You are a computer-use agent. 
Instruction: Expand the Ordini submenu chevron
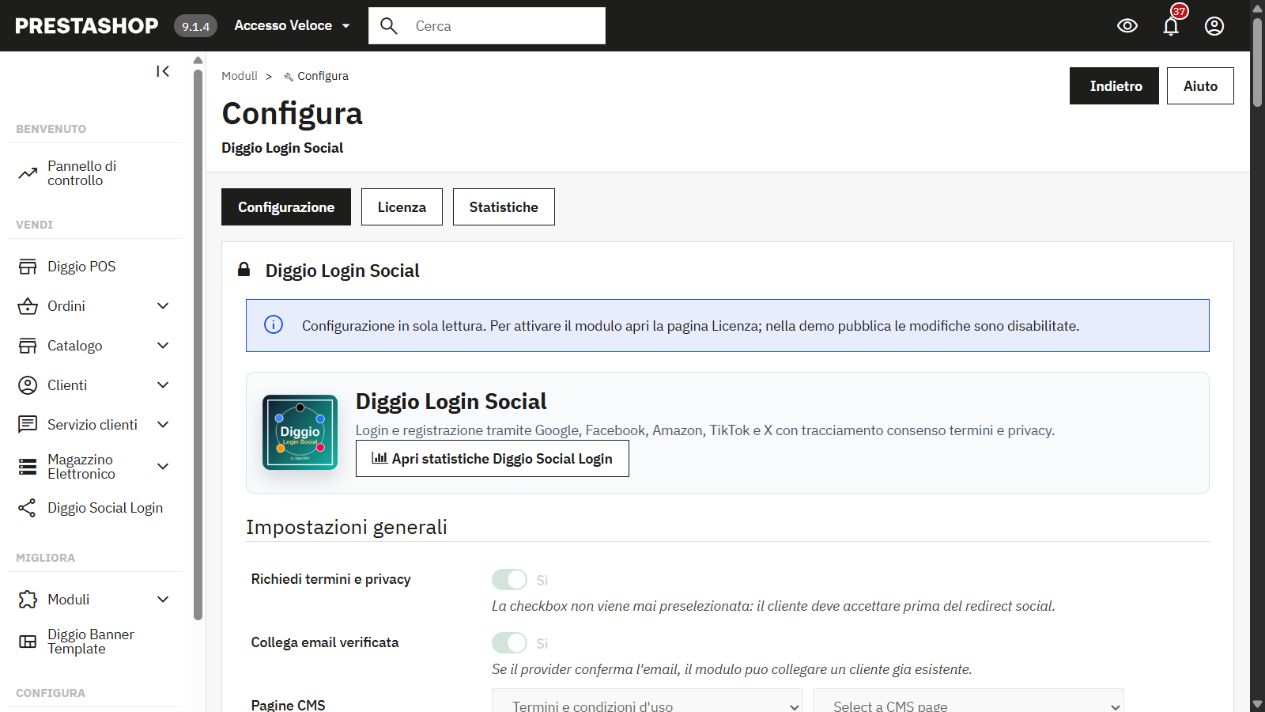(163, 306)
